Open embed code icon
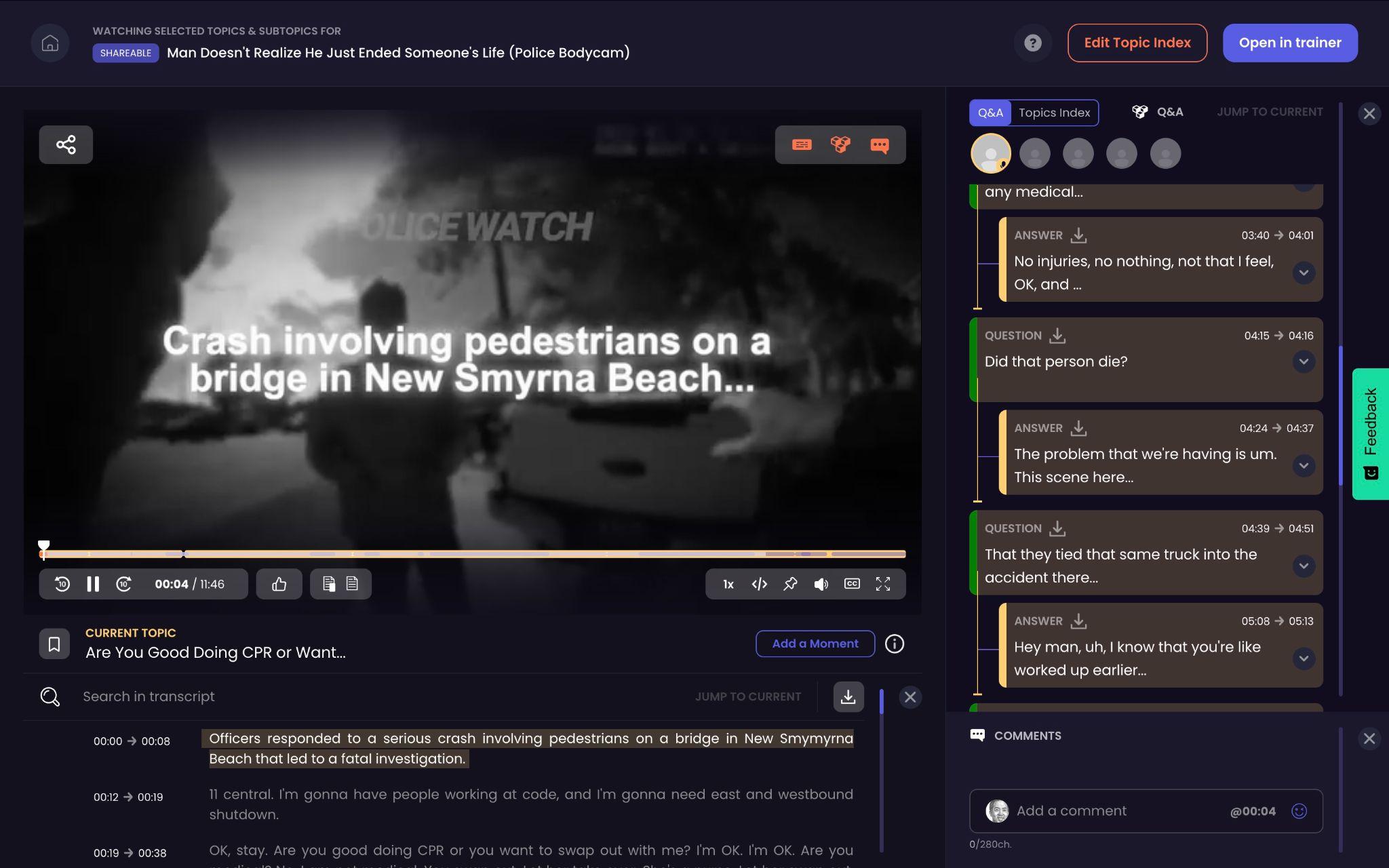Screen dimensions: 1389x868 759,584
